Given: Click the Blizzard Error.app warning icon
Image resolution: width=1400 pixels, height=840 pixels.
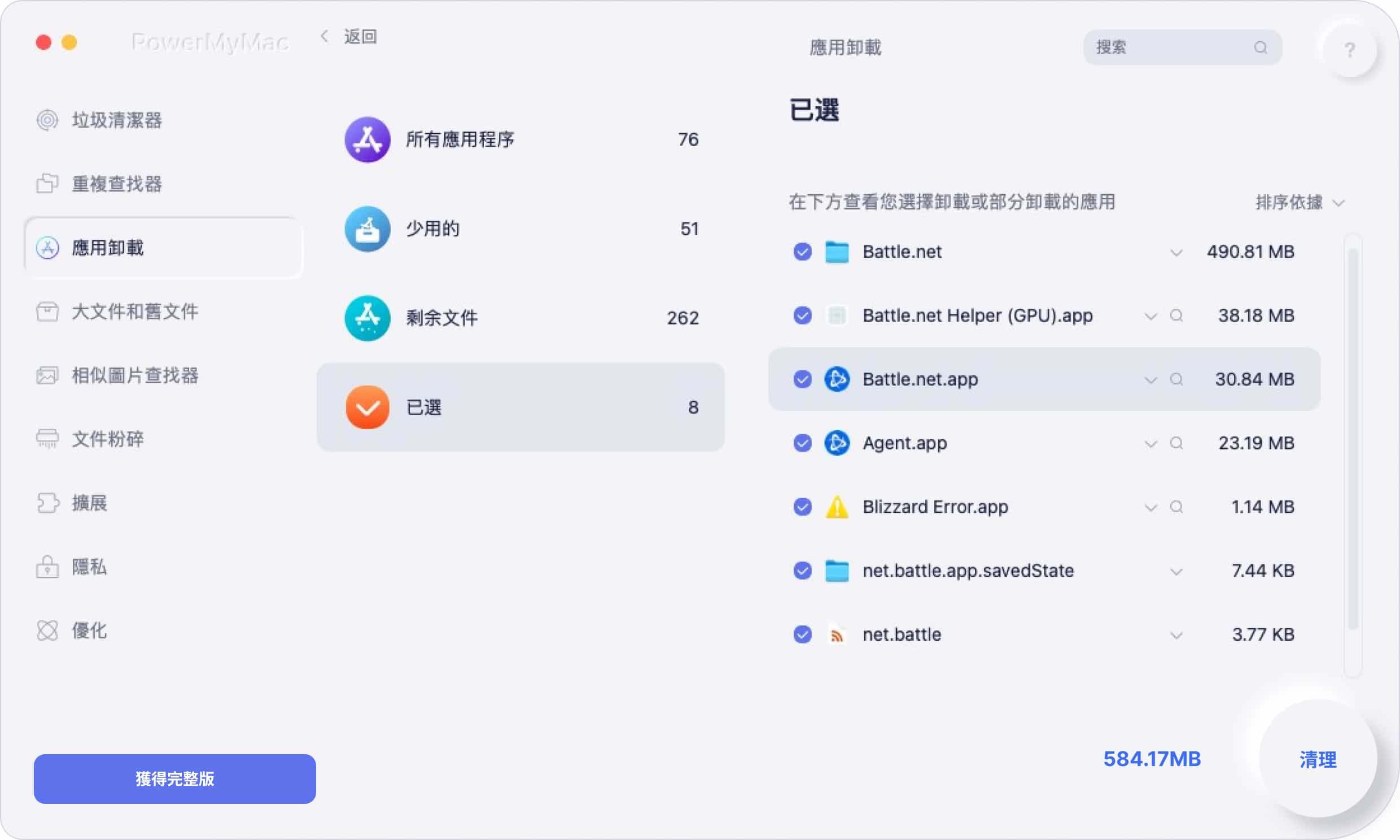Looking at the screenshot, I should click(x=837, y=506).
